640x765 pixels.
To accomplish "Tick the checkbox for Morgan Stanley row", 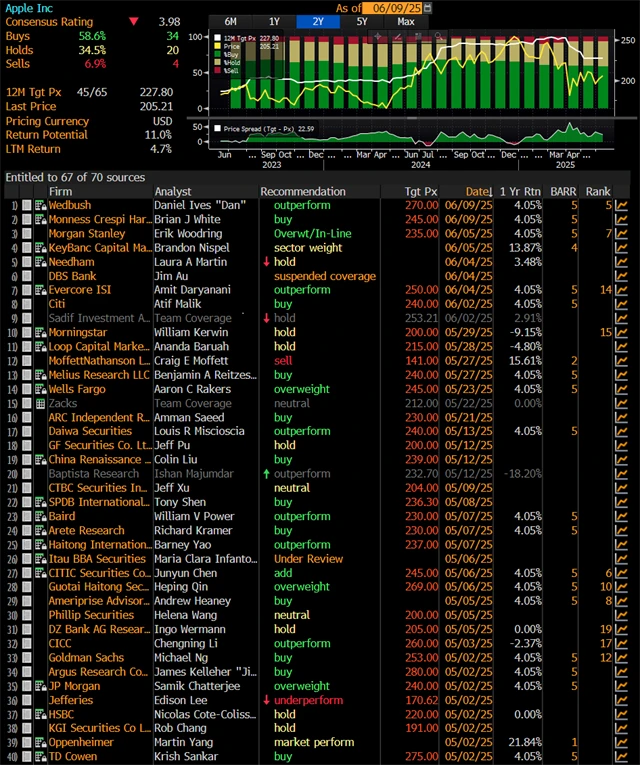I will click(26, 233).
